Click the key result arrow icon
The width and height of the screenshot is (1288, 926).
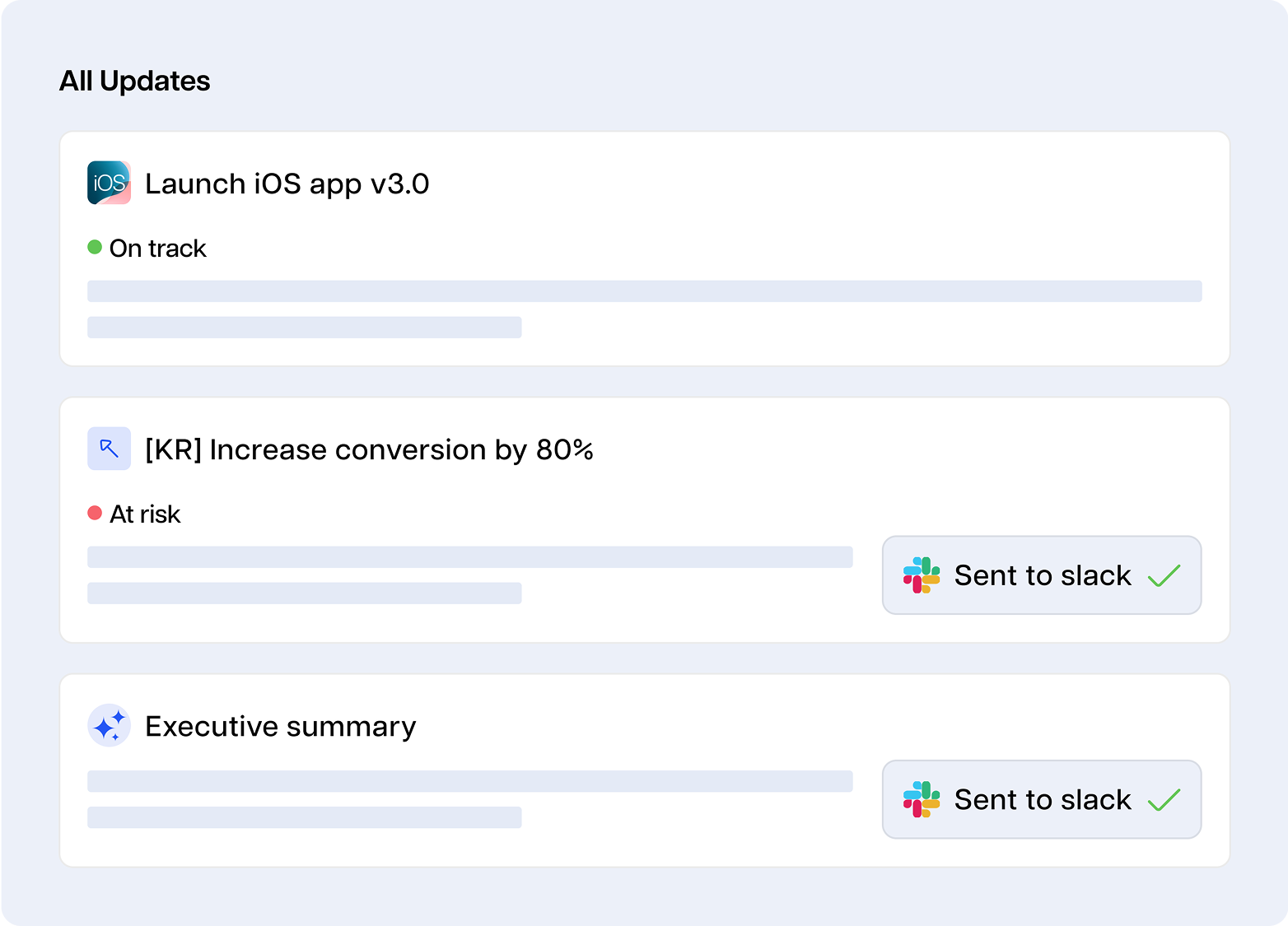109,449
